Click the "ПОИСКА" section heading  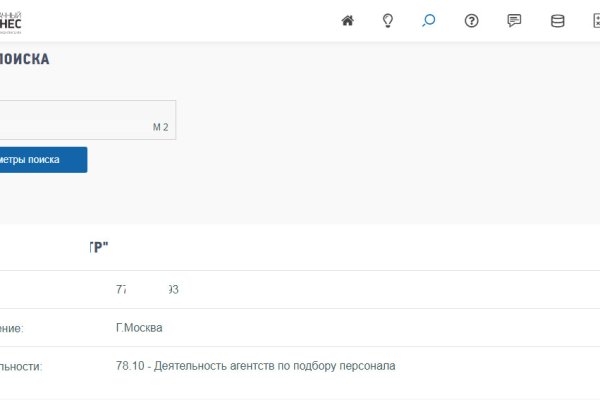click(x=24, y=60)
